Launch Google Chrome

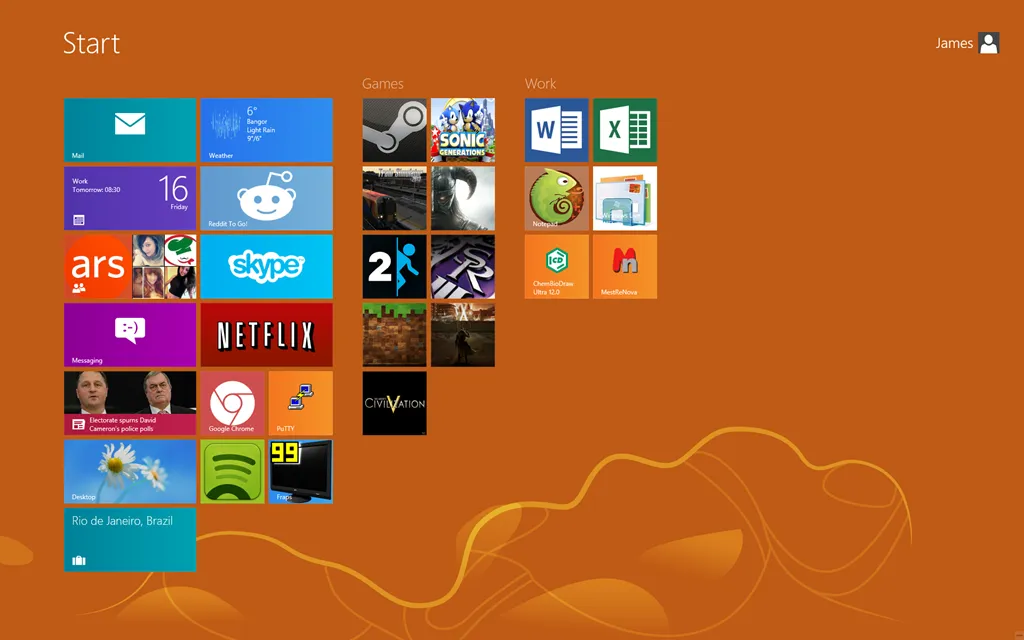coord(232,403)
